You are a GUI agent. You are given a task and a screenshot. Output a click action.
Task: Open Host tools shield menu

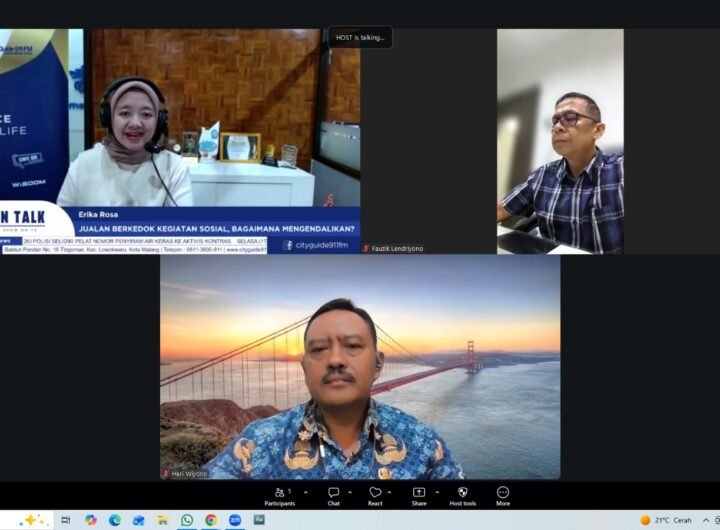(x=462, y=495)
